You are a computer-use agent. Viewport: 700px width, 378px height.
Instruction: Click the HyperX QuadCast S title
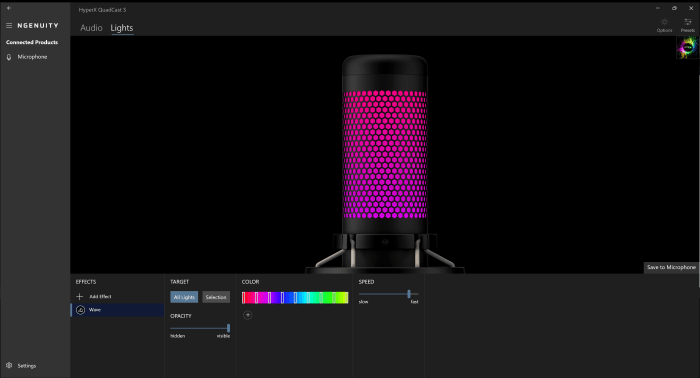[x=102, y=10]
